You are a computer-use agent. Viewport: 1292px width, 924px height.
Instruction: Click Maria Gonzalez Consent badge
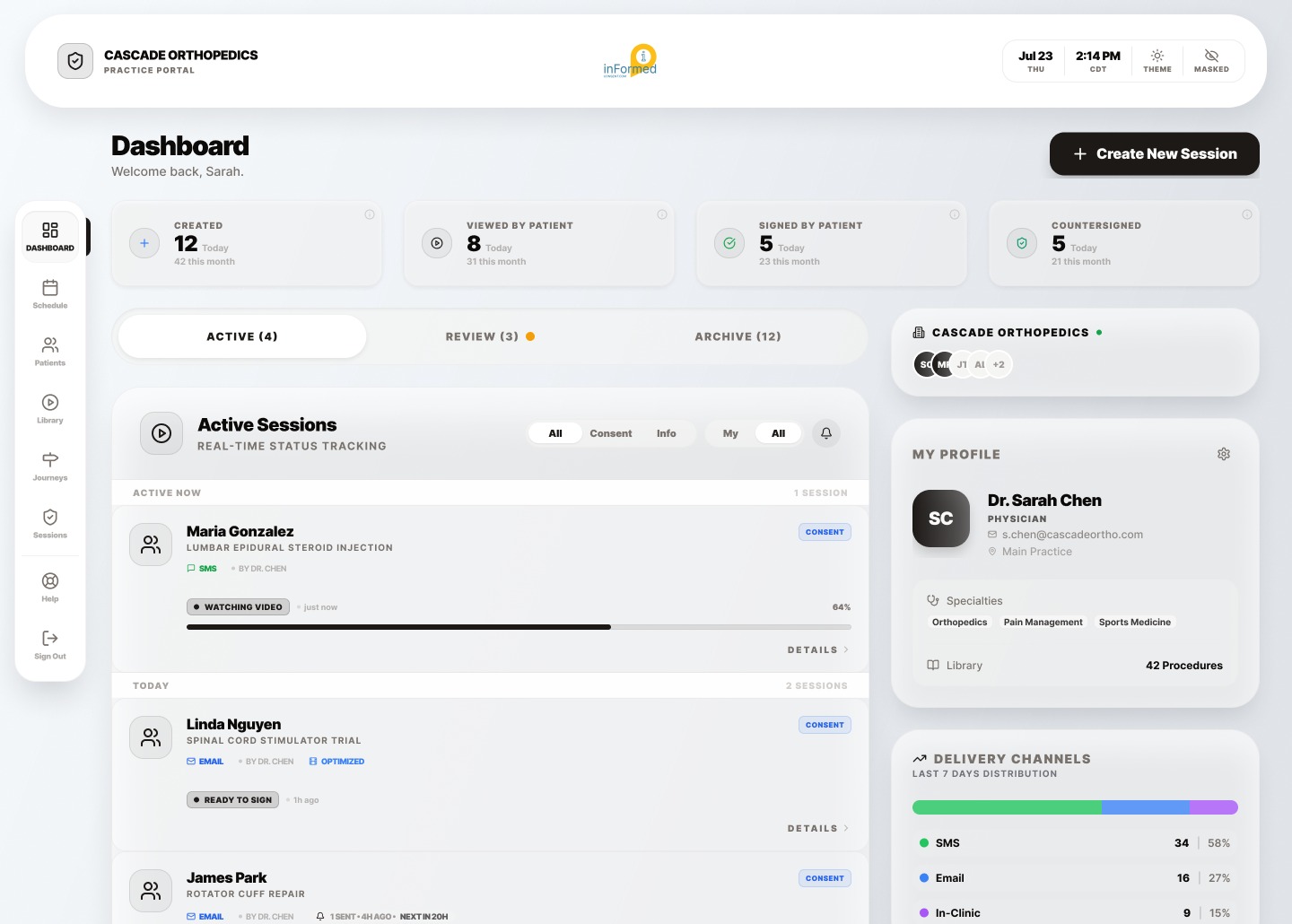(x=825, y=532)
